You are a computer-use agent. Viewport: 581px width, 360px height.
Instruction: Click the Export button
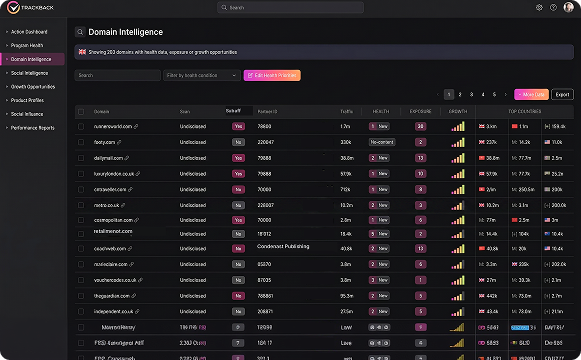[562, 94]
